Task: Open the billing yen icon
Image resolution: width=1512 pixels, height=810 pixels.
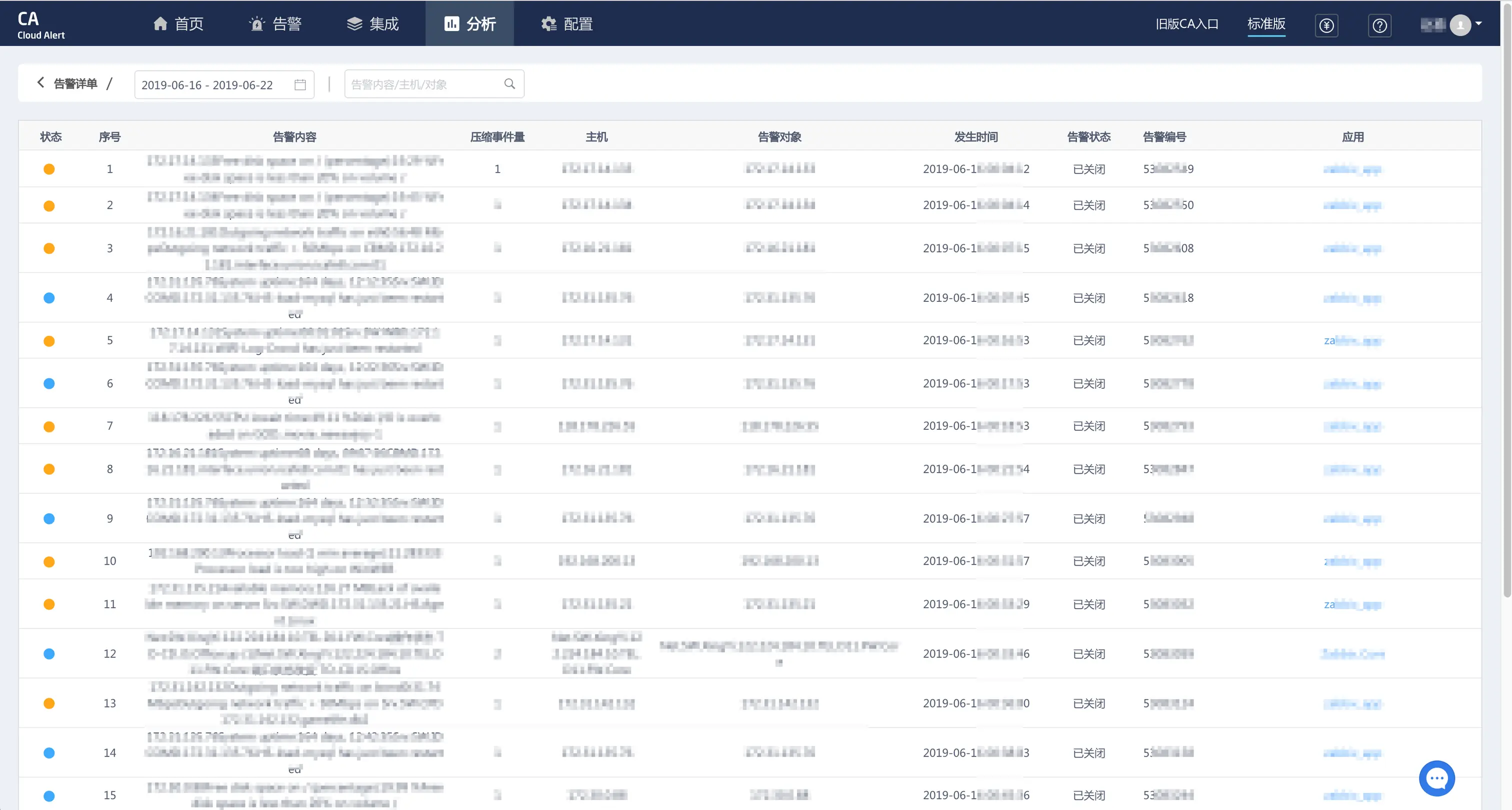Action: point(1326,25)
